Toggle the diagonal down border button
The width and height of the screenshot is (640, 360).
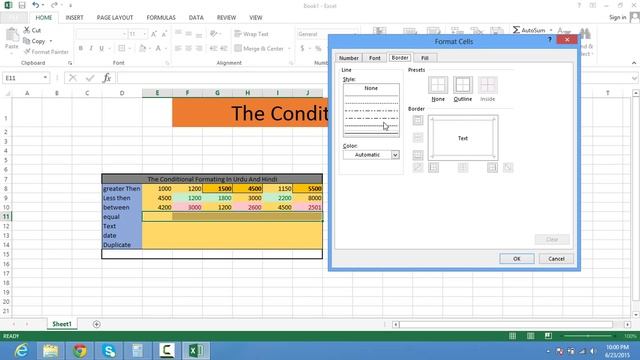point(508,167)
